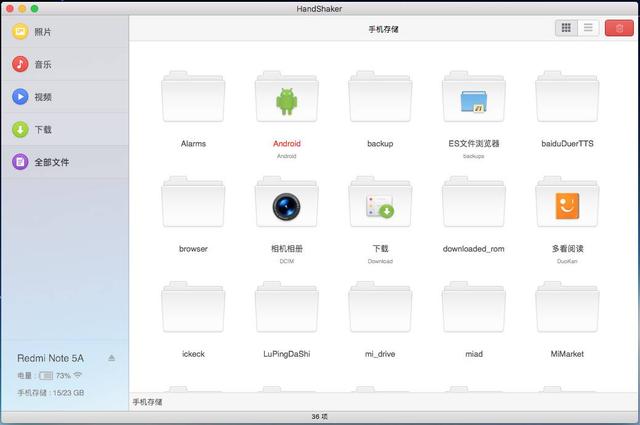Click the baiduDuerTTS folder name text

click(567, 144)
